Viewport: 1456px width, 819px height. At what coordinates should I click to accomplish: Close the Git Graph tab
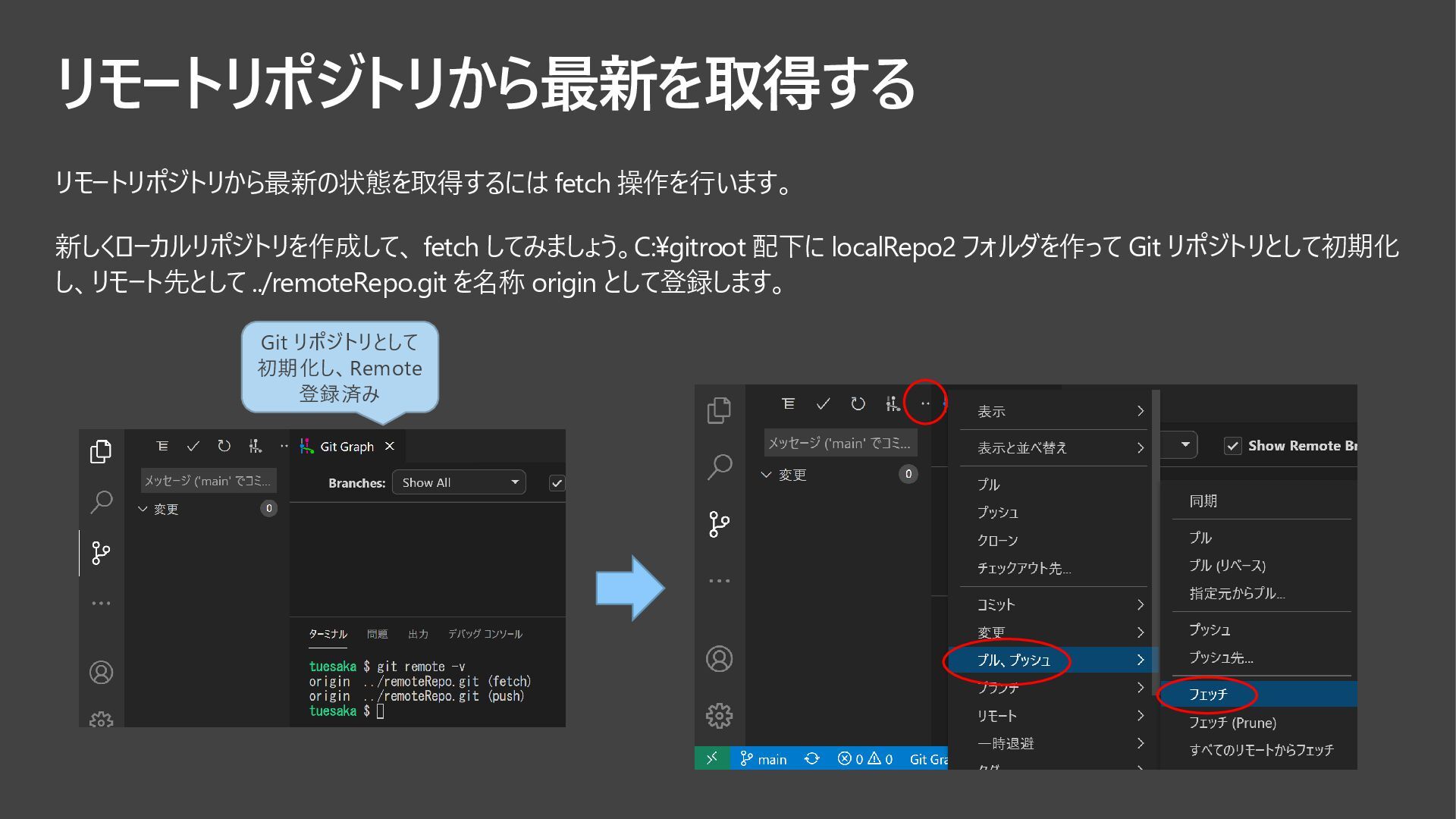pos(390,447)
